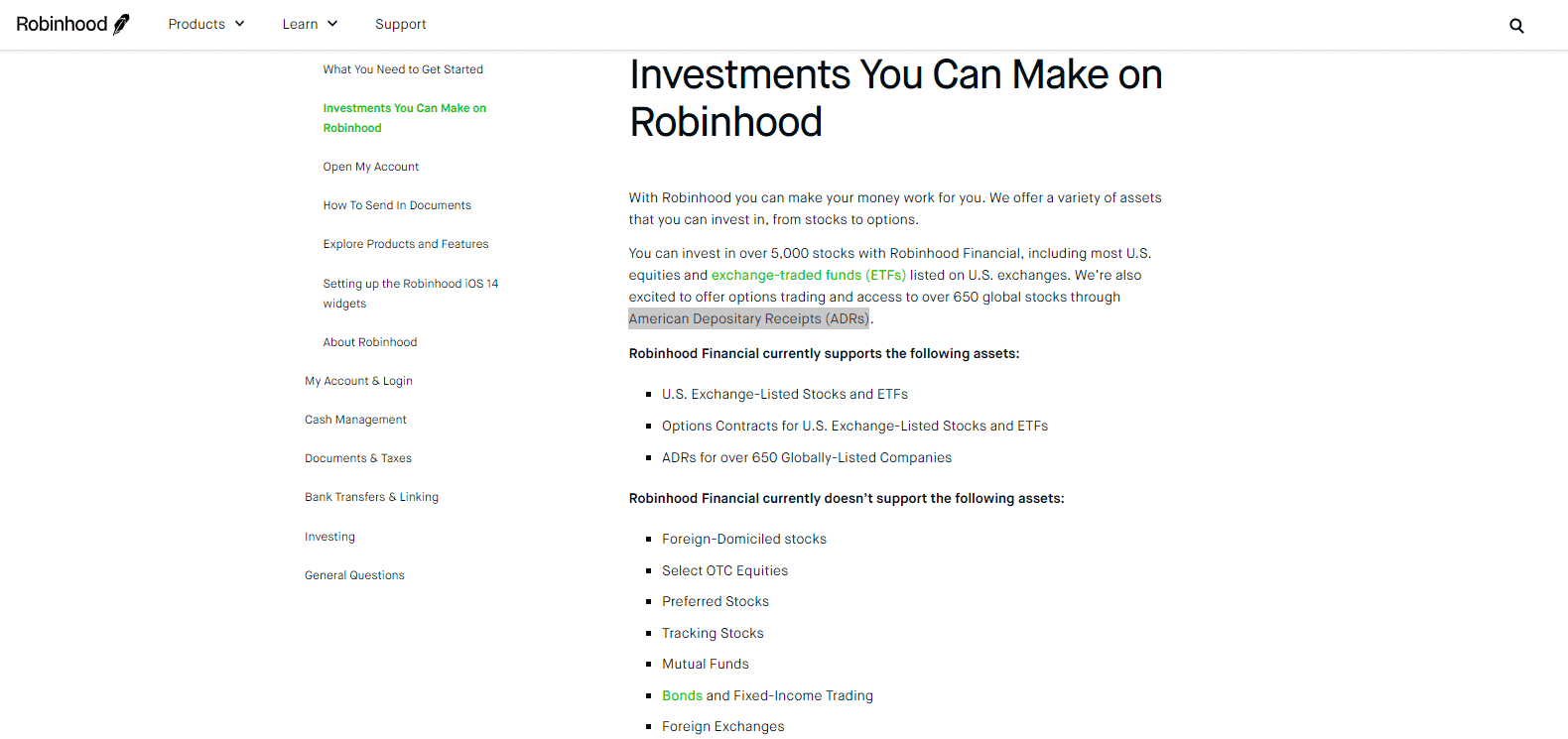Image resolution: width=1568 pixels, height=739 pixels.
Task: Click the Robinhood feather logo
Action: coord(72,23)
